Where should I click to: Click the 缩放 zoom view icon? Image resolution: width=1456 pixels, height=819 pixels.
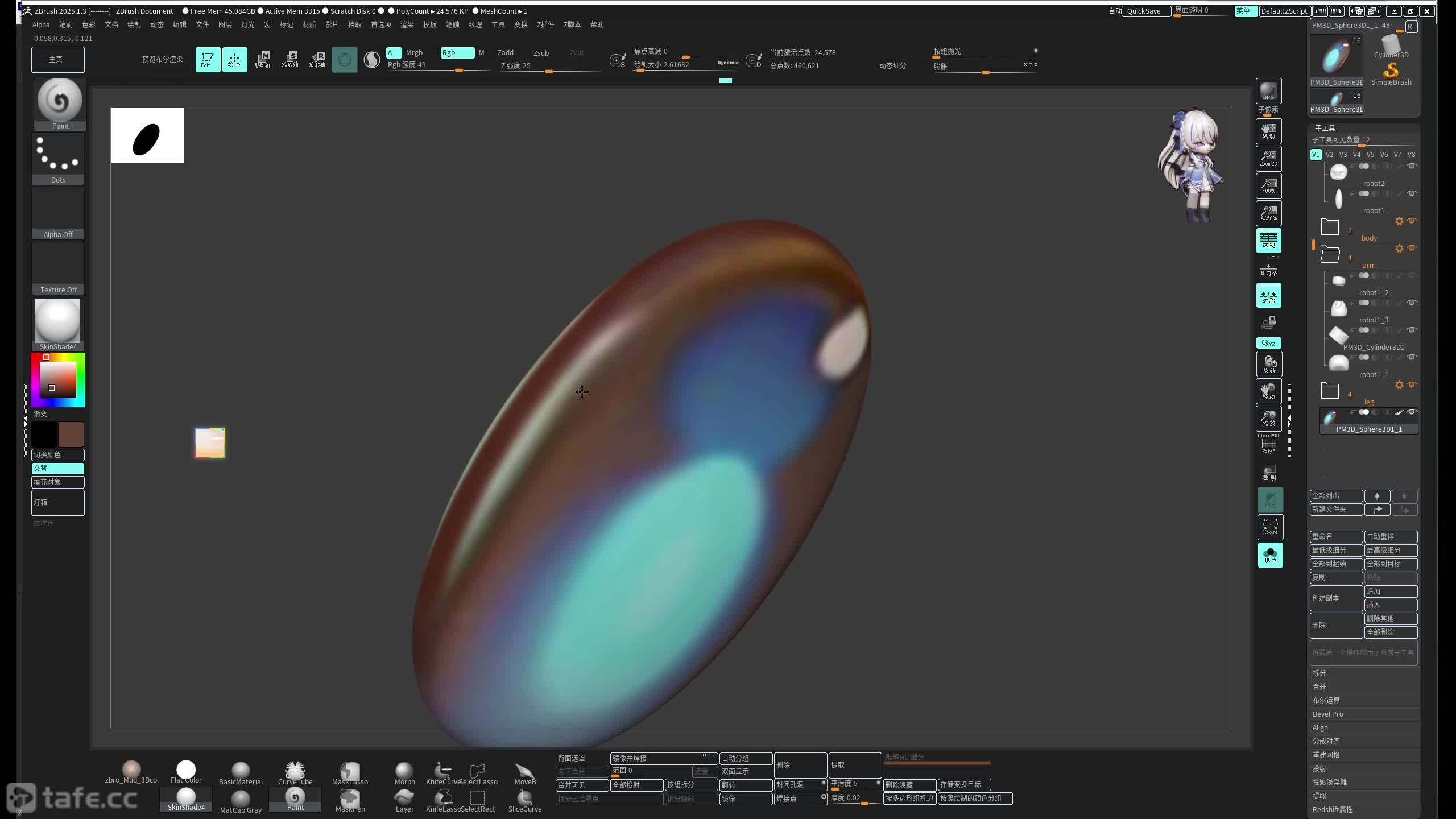(1268, 419)
